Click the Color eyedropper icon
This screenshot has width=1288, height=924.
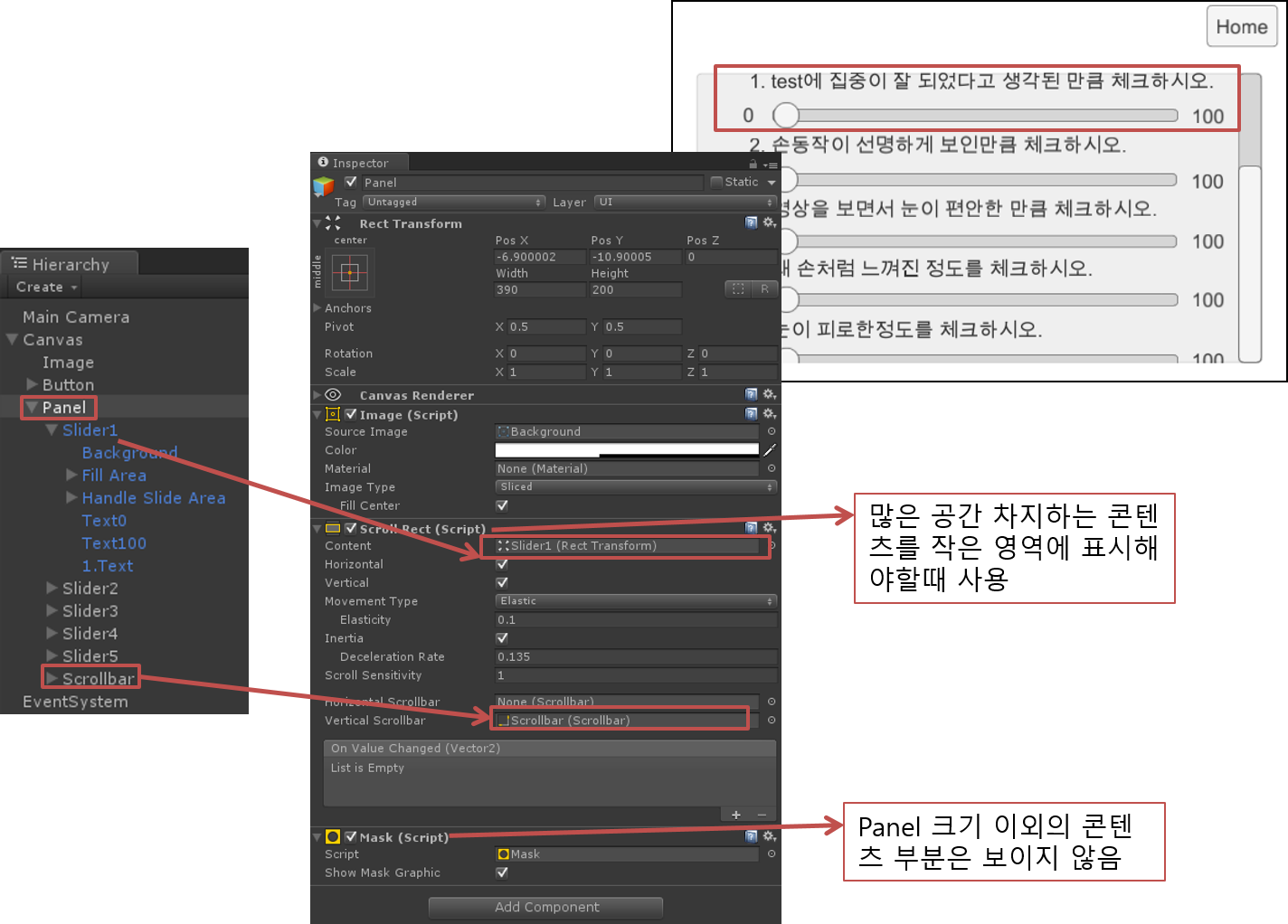click(x=770, y=449)
